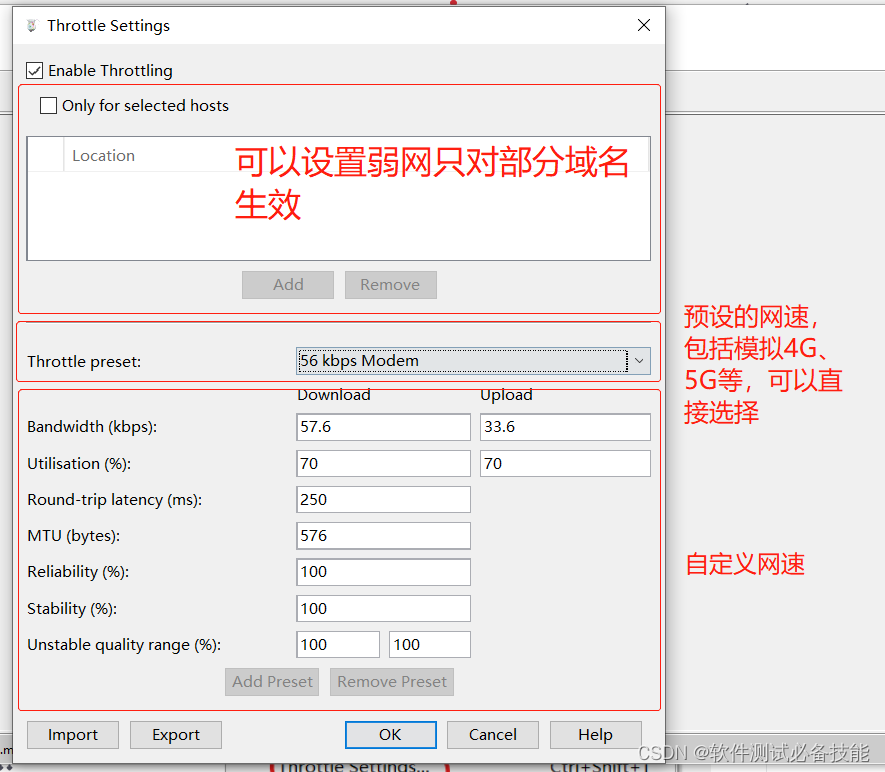Edit the Upload bandwidth field 33.6
This screenshot has height=772, width=885.
(565, 427)
